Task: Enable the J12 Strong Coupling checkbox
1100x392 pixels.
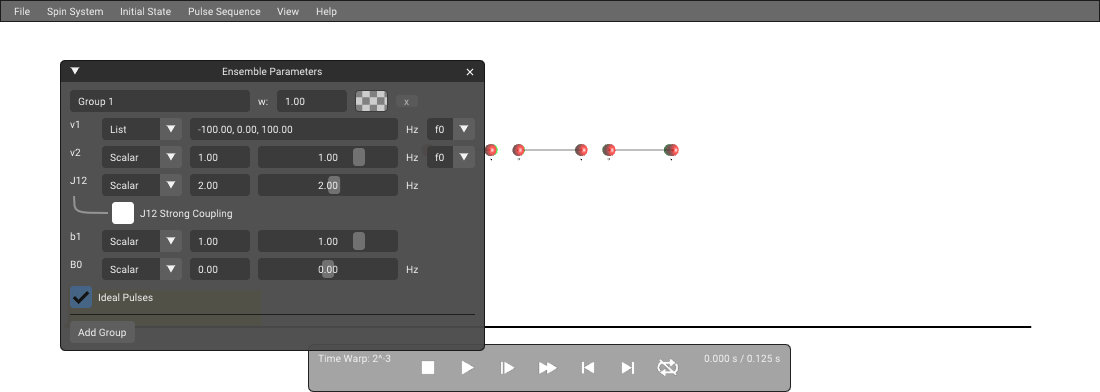Action: 123,213
